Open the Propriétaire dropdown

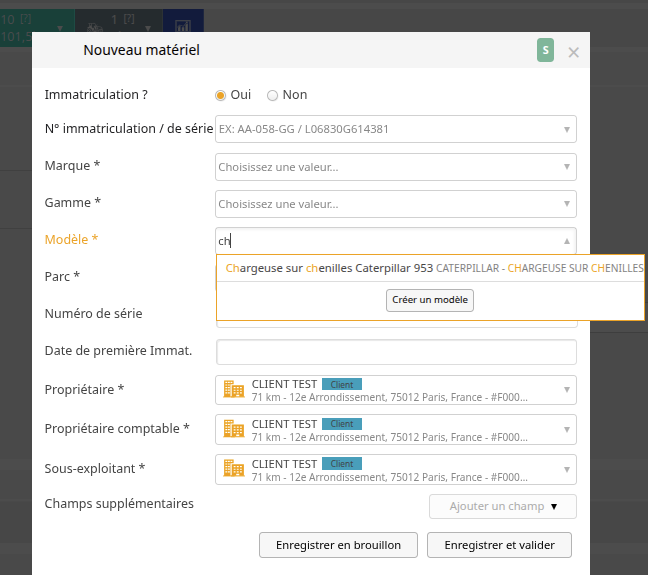(x=395, y=390)
